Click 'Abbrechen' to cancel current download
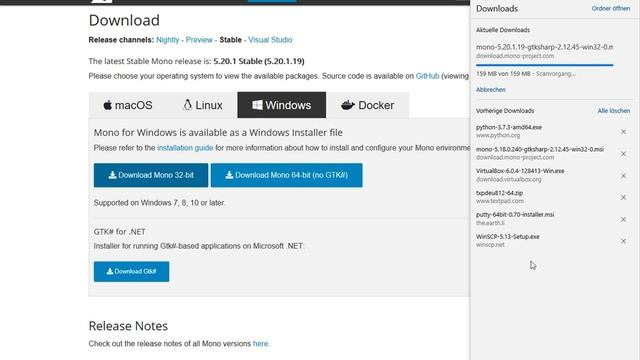640x360 pixels. (x=491, y=89)
